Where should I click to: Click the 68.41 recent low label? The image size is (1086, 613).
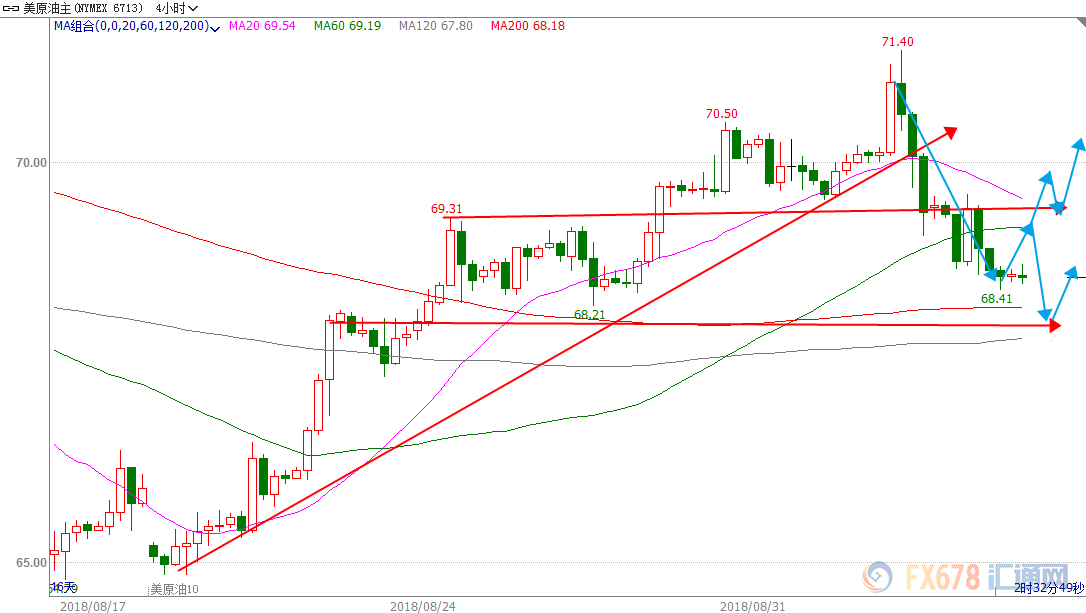[996, 298]
